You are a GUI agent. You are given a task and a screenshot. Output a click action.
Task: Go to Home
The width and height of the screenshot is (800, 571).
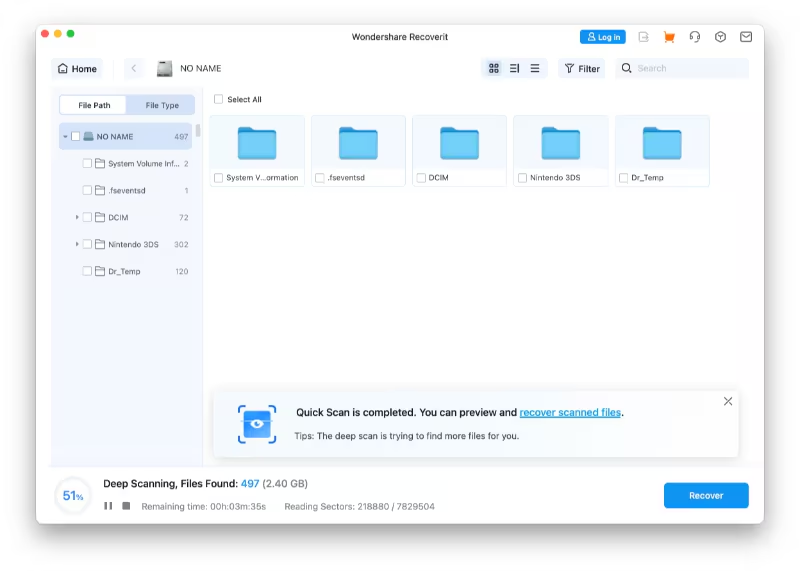[x=77, y=68]
